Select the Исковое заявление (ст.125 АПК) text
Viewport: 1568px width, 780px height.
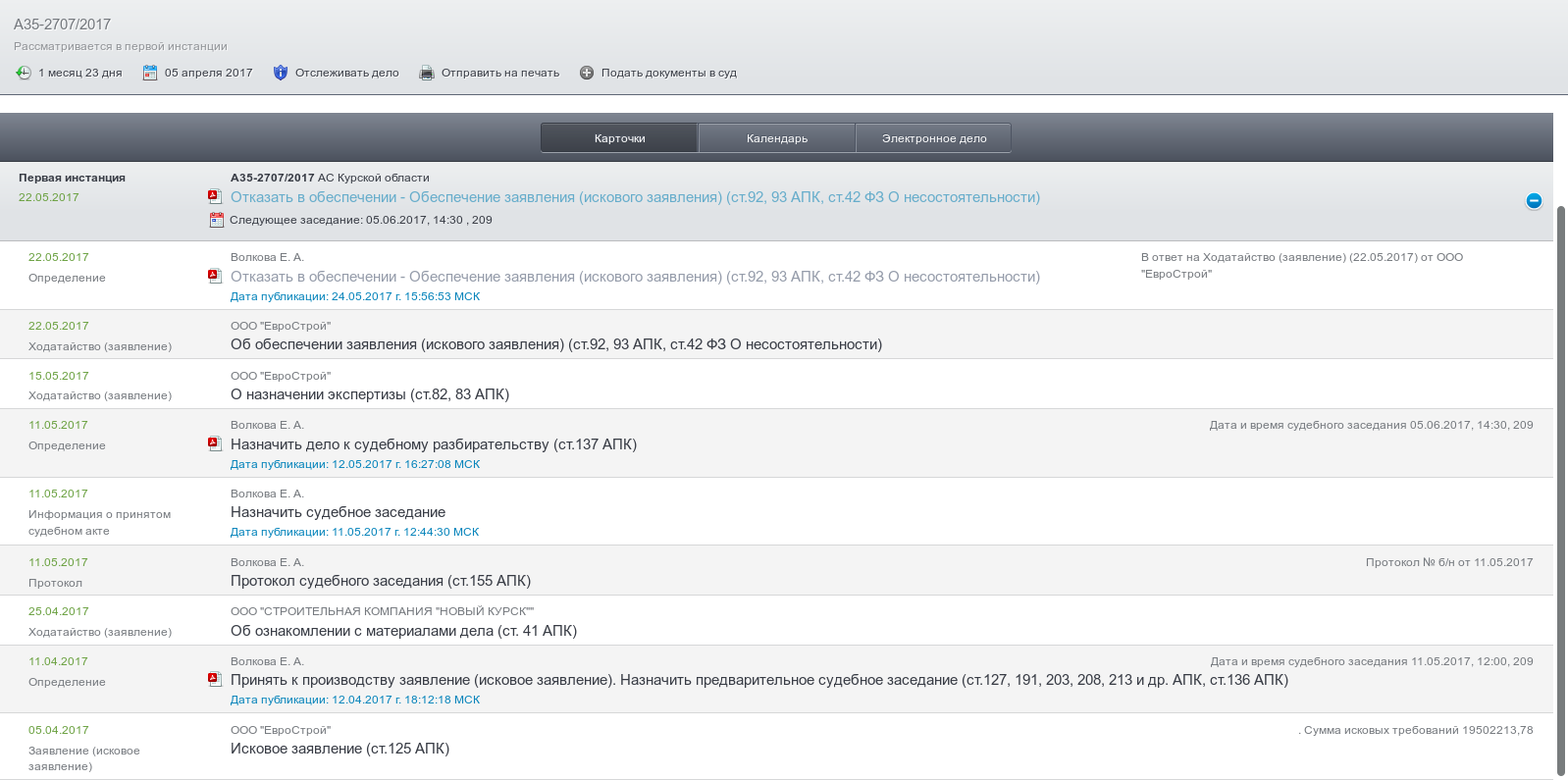(340, 749)
